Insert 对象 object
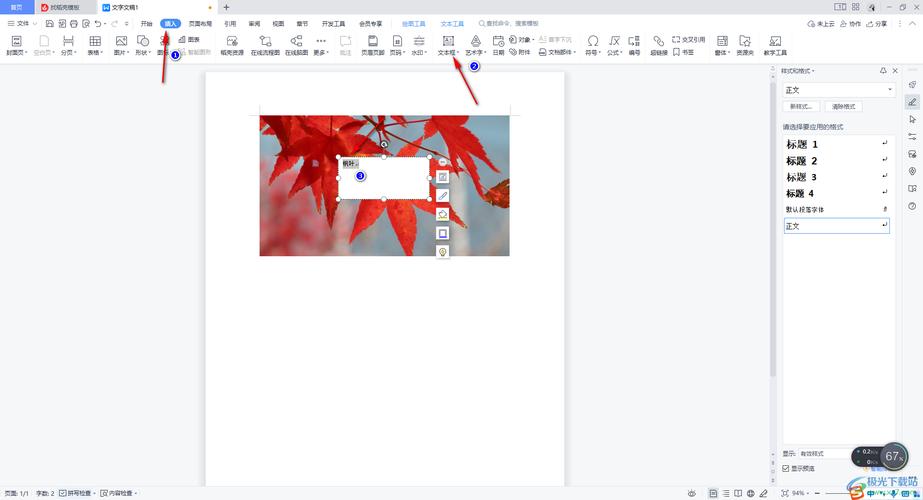Image resolution: width=923 pixels, height=500 pixels. [522, 39]
